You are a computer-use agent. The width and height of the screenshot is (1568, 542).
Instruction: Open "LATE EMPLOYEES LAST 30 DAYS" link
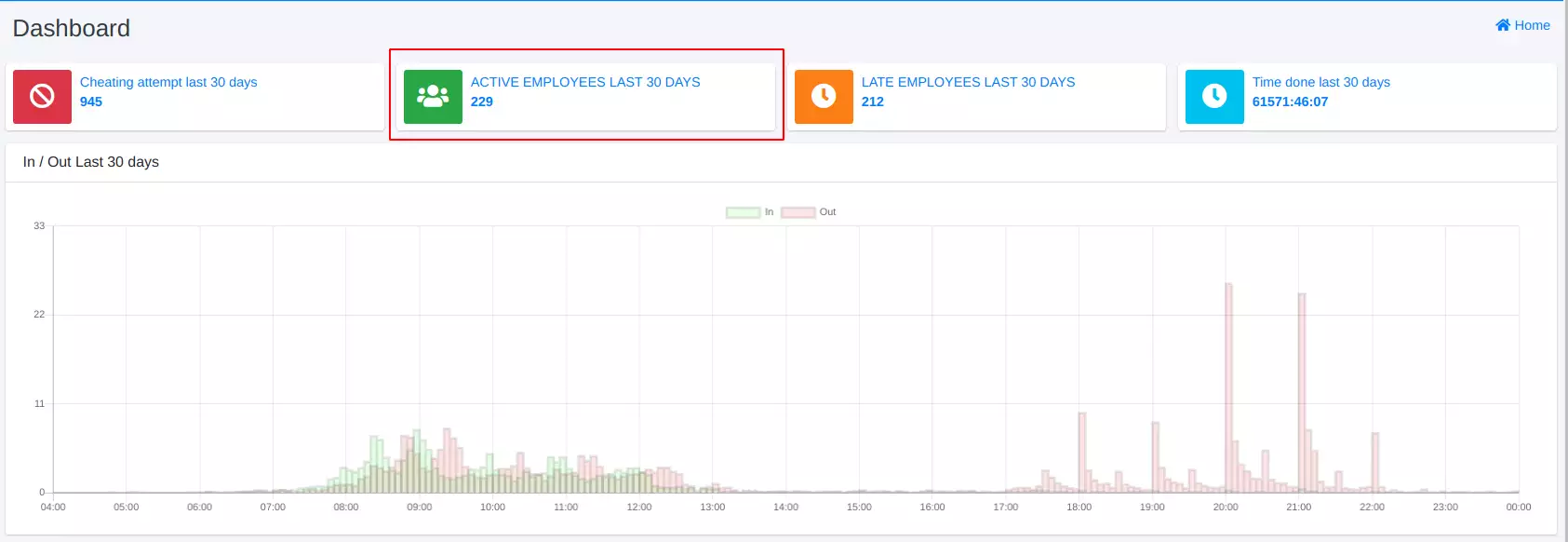point(968,82)
